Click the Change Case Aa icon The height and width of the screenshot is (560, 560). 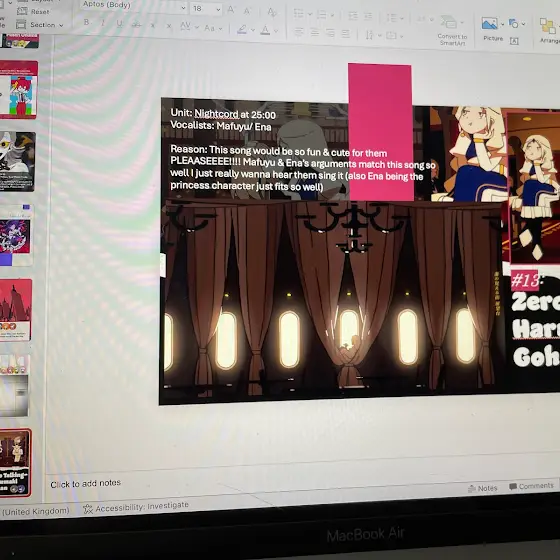(210, 28)
